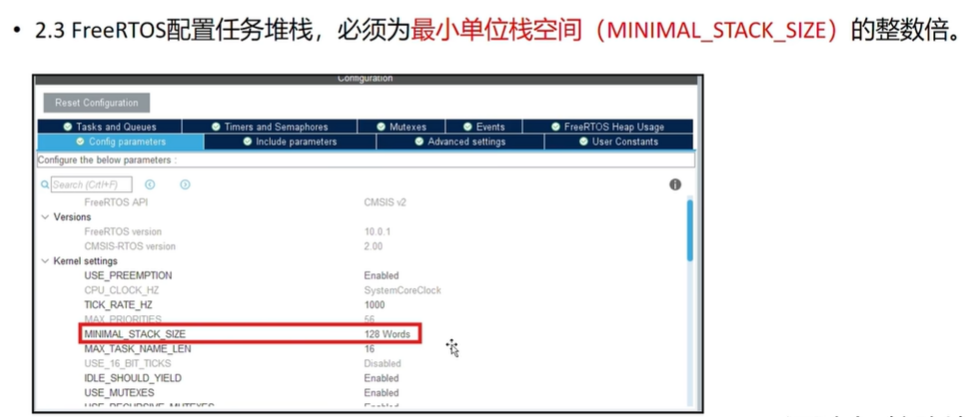
Task: Click the USE_16_BIT_TICKS row
Action: (x=128, y=363)
